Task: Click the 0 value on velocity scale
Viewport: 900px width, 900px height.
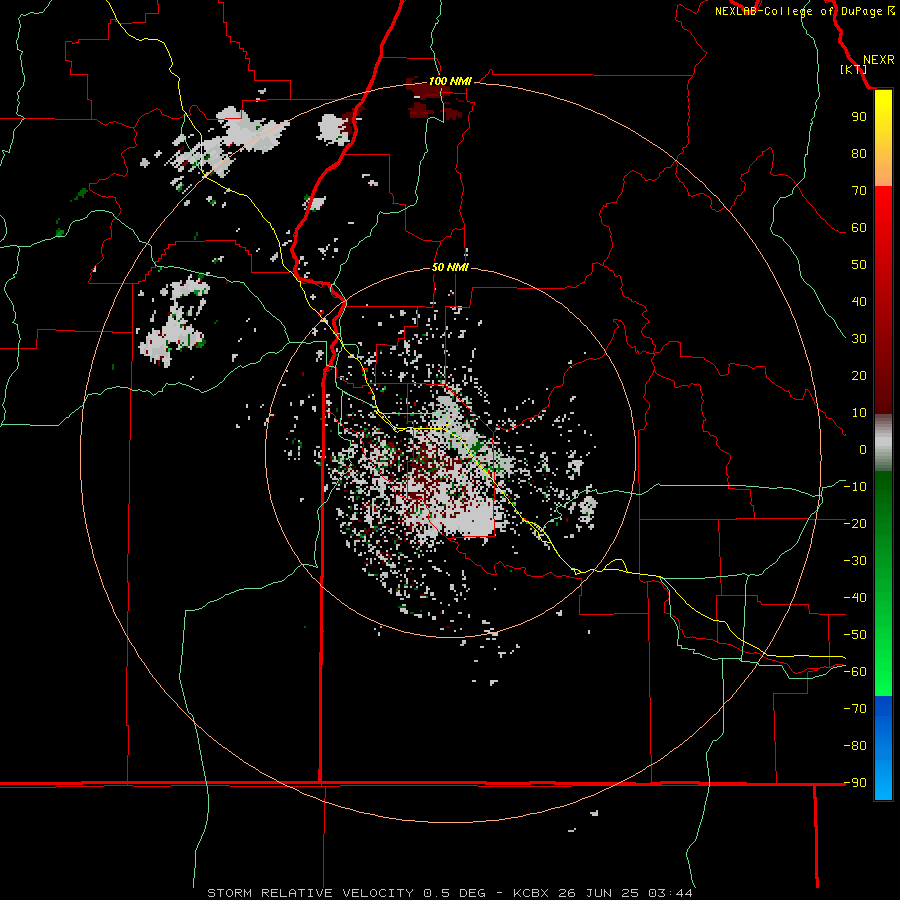Action: point(863,449)
